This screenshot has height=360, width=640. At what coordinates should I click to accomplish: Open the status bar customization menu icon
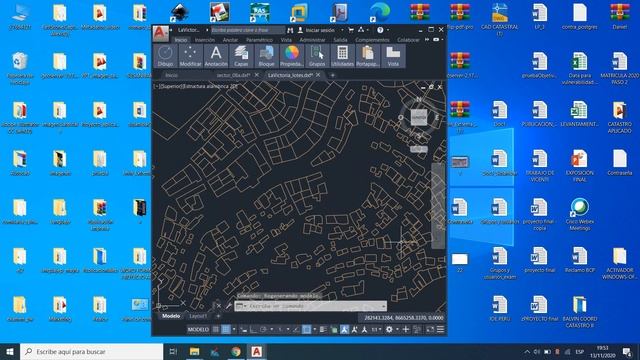(x=440, y=329)
